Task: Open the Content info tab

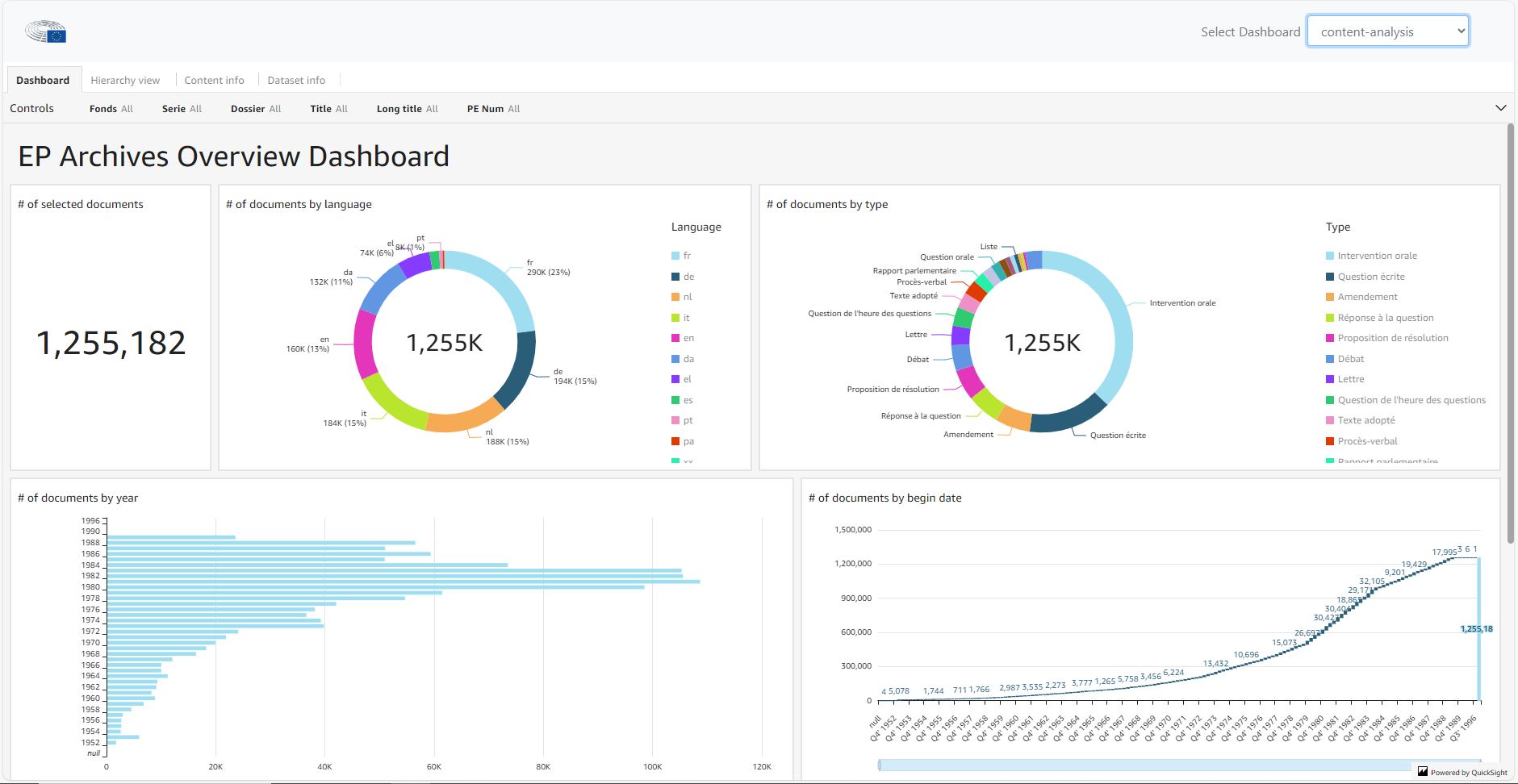Action: tap(214, 80)
